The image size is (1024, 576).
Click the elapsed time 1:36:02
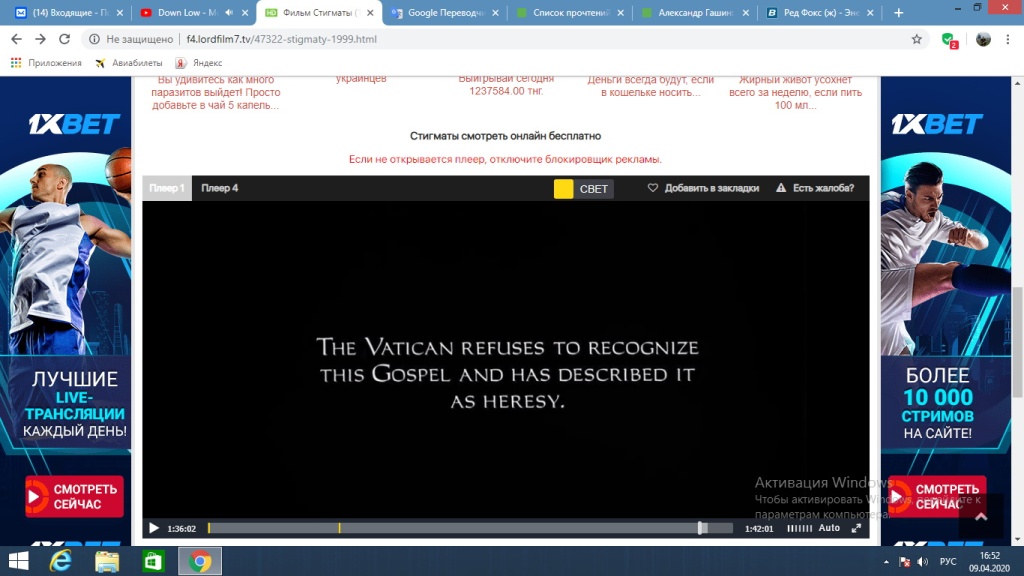pyautogui.click(x=182, y=528)
